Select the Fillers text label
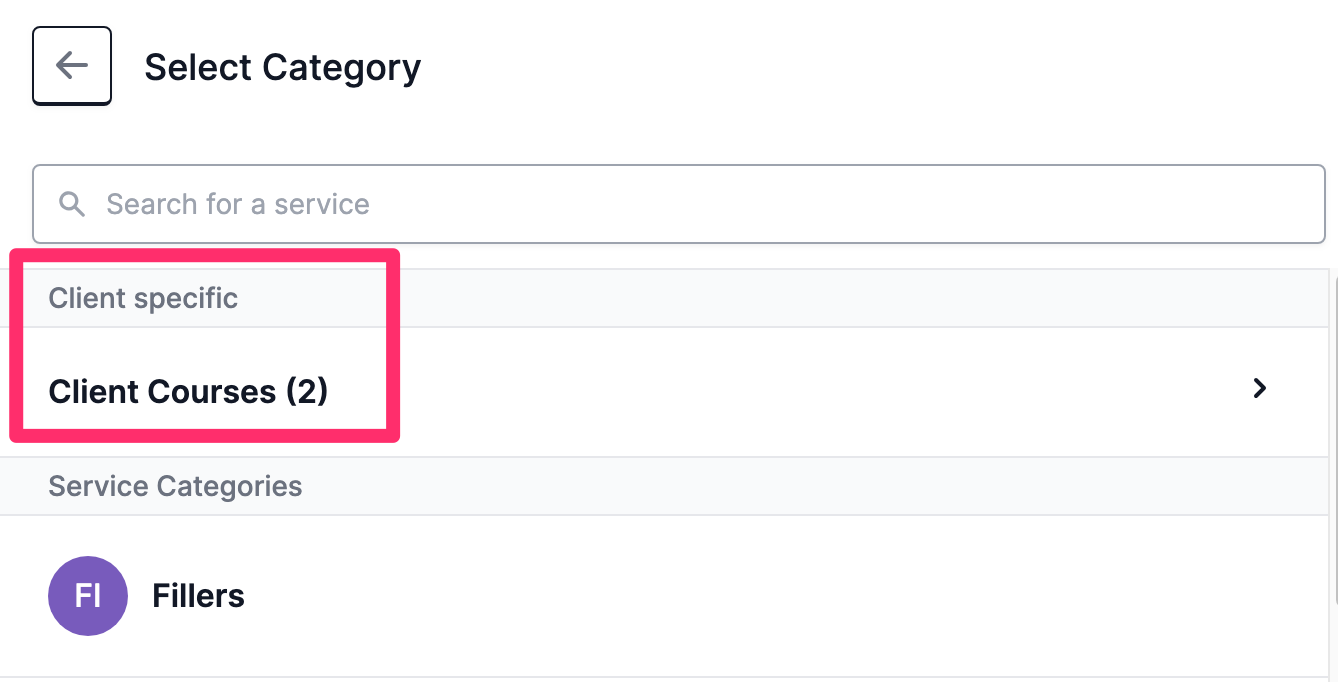The width and height of the screenshot is (1338, 682). [198, 596]
